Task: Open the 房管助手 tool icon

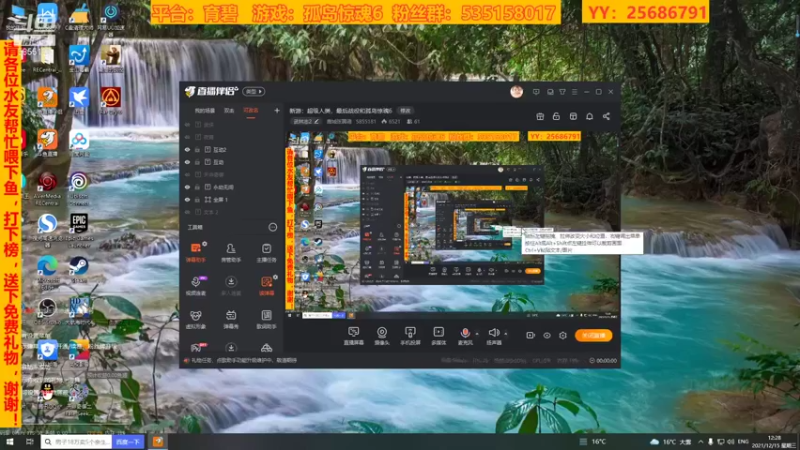Action: click(x=231, y=252)
